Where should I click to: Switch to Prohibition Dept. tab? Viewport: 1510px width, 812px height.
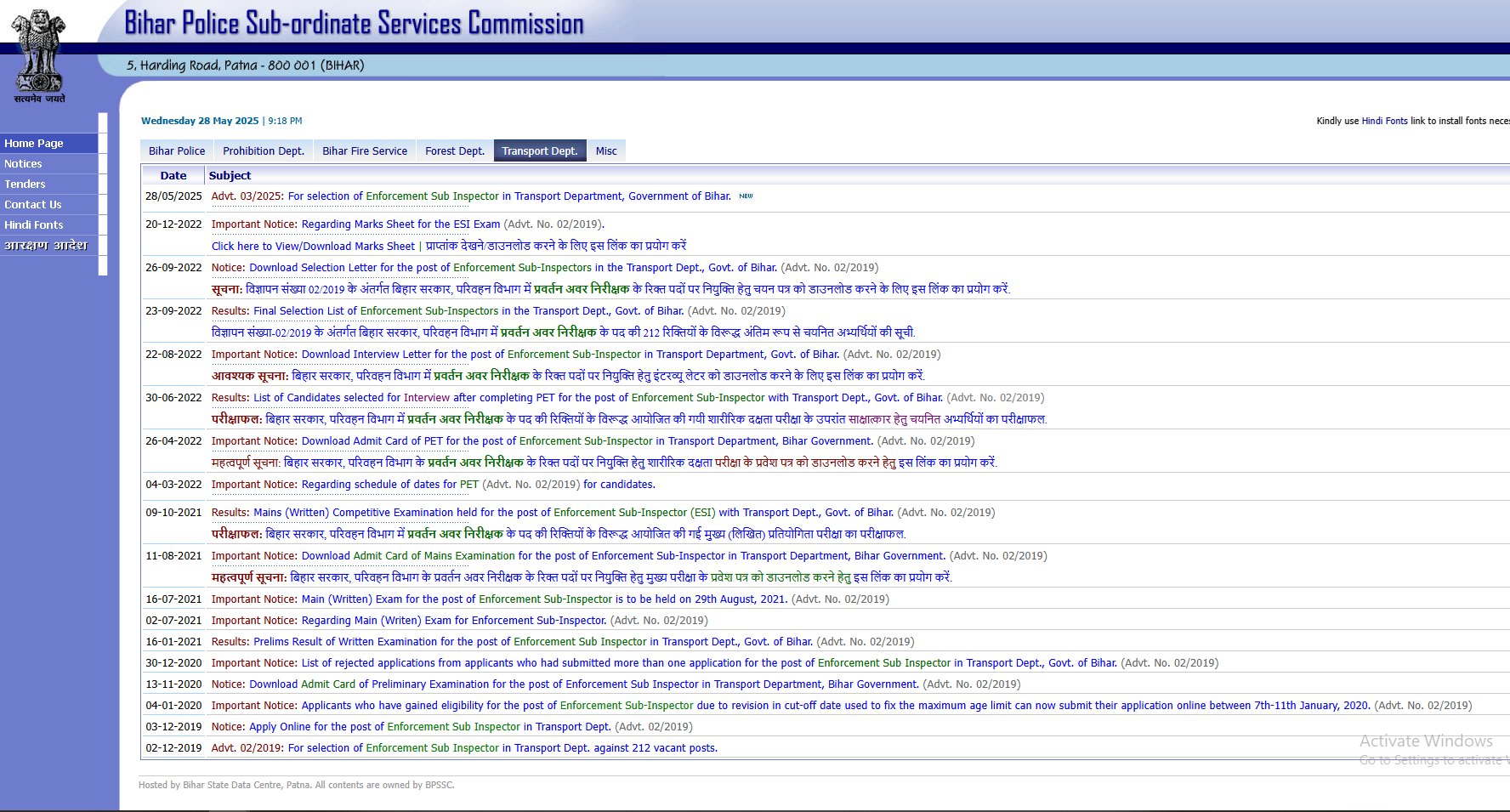[x=264, y=151]
